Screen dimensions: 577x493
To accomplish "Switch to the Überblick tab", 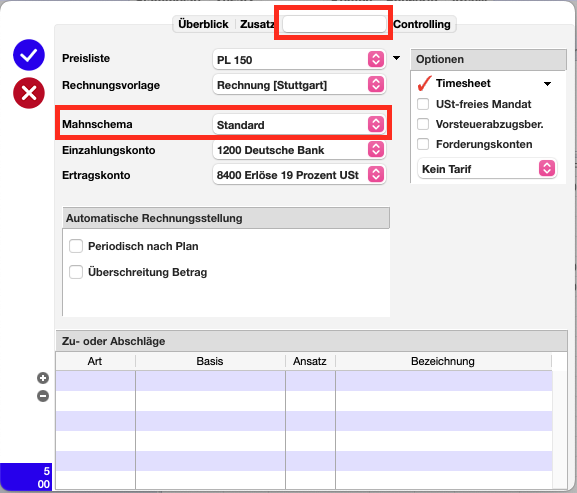I will coord(203,24).
